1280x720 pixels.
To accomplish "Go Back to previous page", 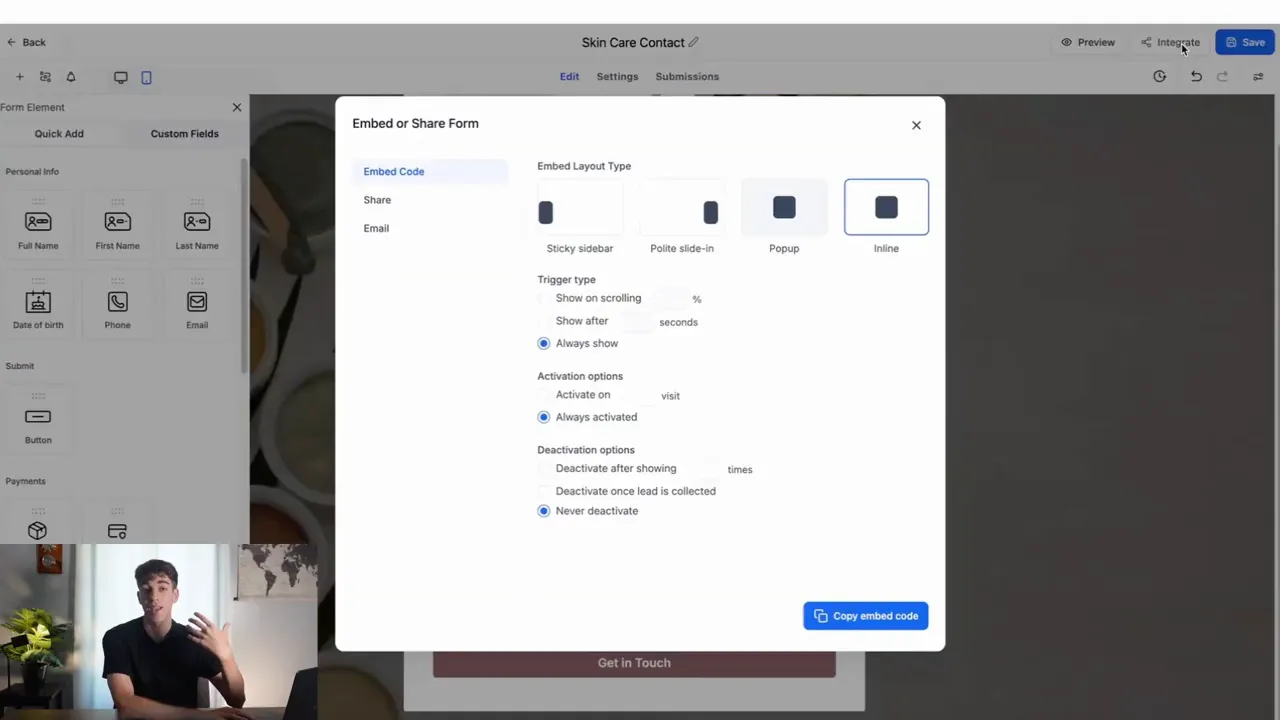I will (x=26, y=42).
